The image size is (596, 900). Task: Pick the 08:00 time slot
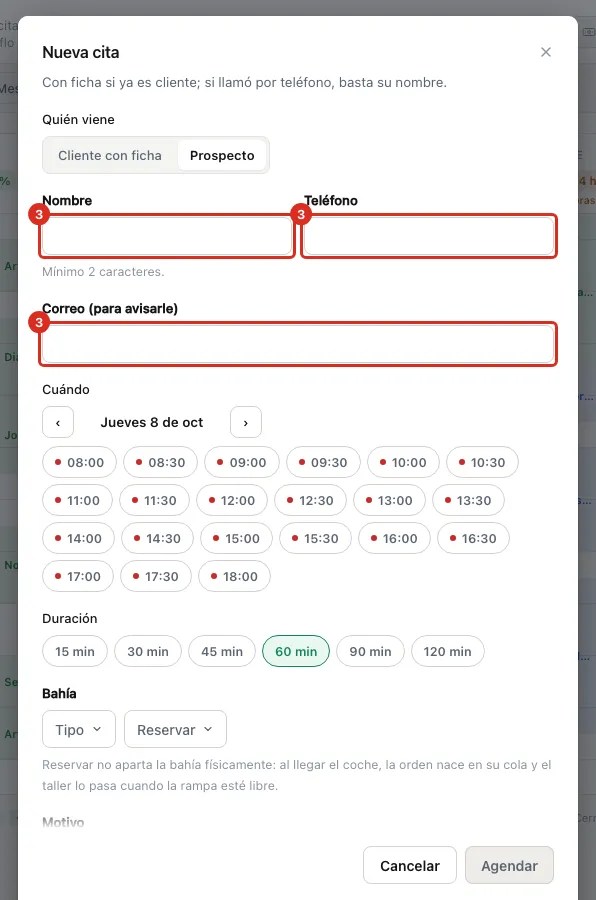(x=79, y=463)
